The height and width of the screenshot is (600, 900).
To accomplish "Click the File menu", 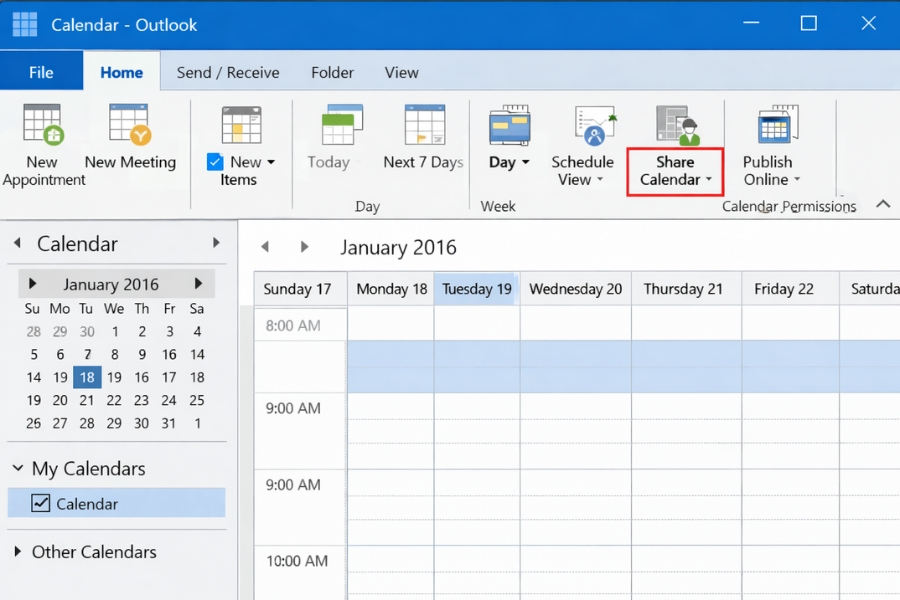I will 40,72.
